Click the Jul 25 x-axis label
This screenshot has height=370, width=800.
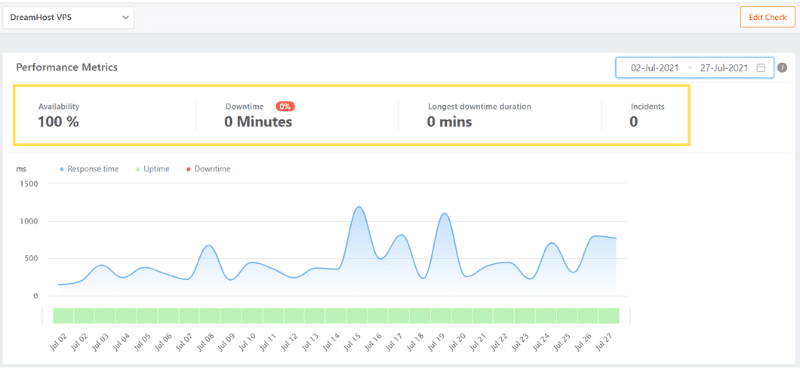(x=562, y=342)
